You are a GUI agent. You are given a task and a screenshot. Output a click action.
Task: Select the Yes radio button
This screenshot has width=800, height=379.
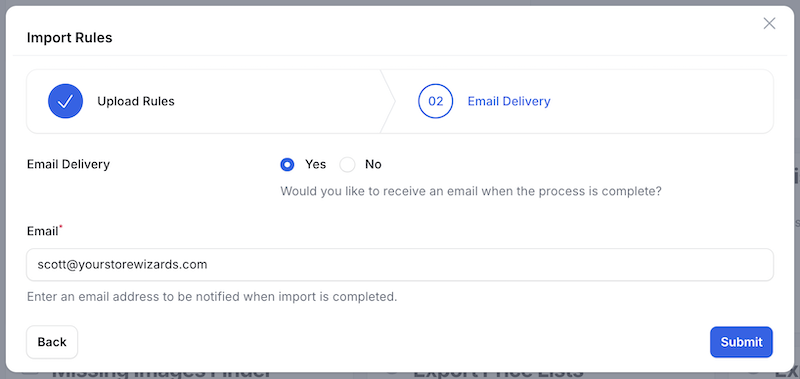(x=287, y=164)
